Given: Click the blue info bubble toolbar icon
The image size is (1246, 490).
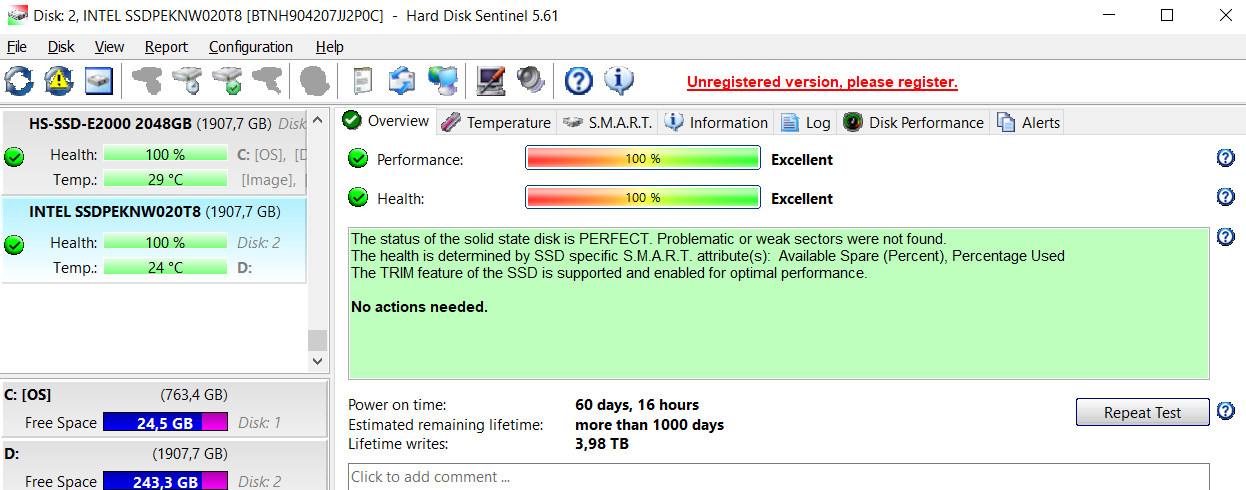Looking at the screenshot, I should (x=619, y=80).
